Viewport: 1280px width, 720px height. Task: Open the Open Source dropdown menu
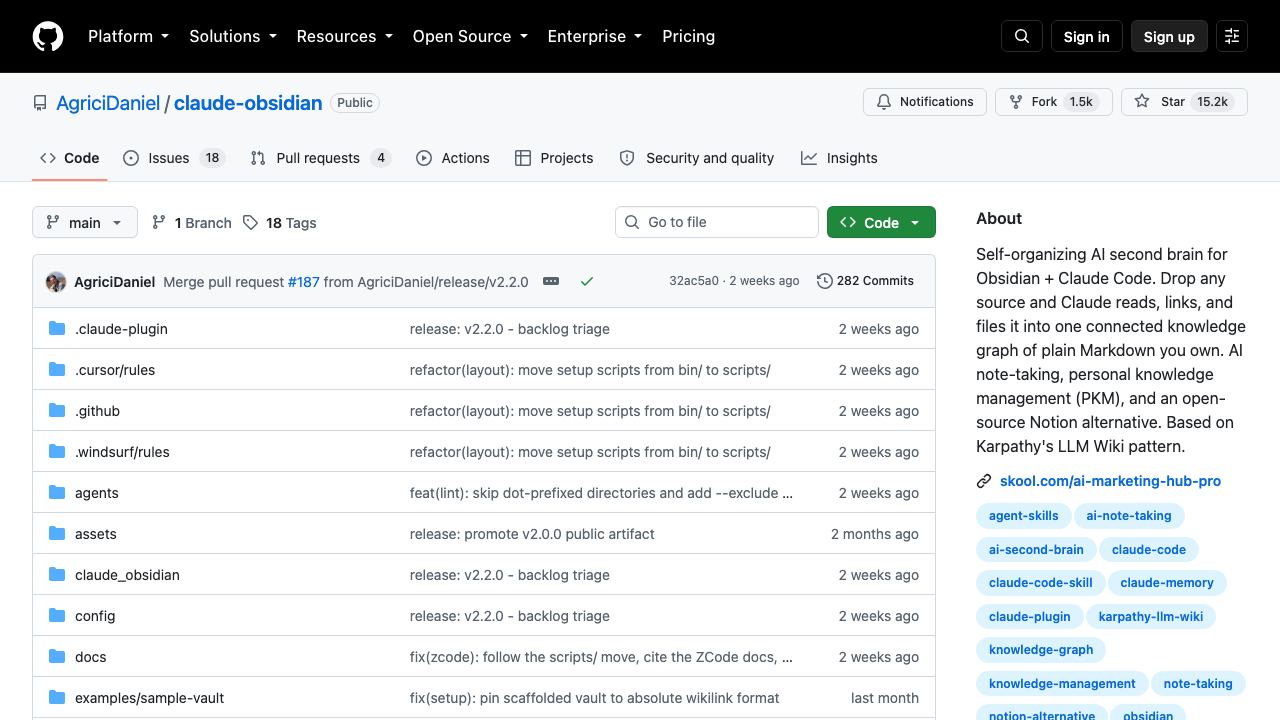470,36
